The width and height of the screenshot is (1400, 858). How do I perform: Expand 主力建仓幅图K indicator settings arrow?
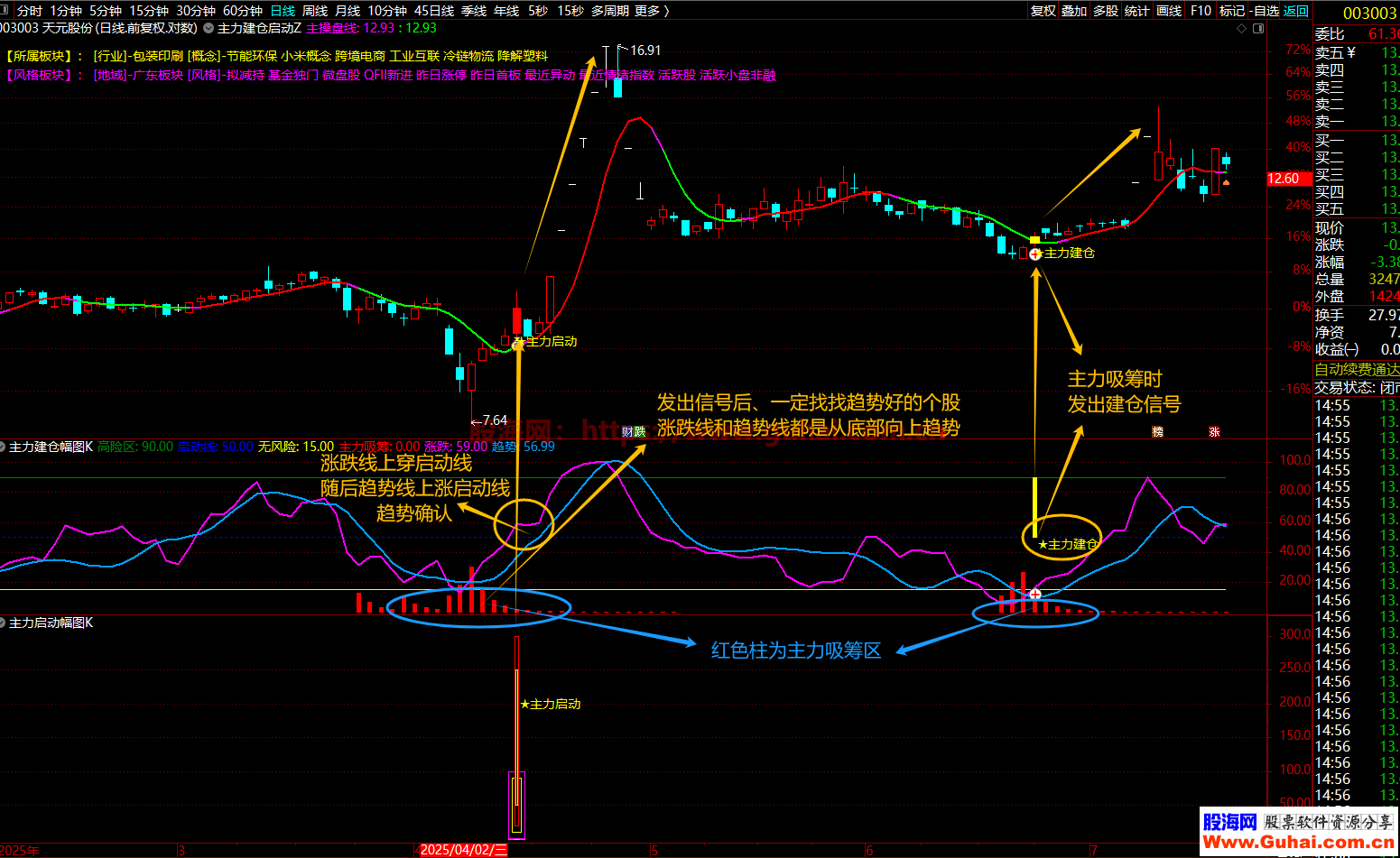point(4,447)
